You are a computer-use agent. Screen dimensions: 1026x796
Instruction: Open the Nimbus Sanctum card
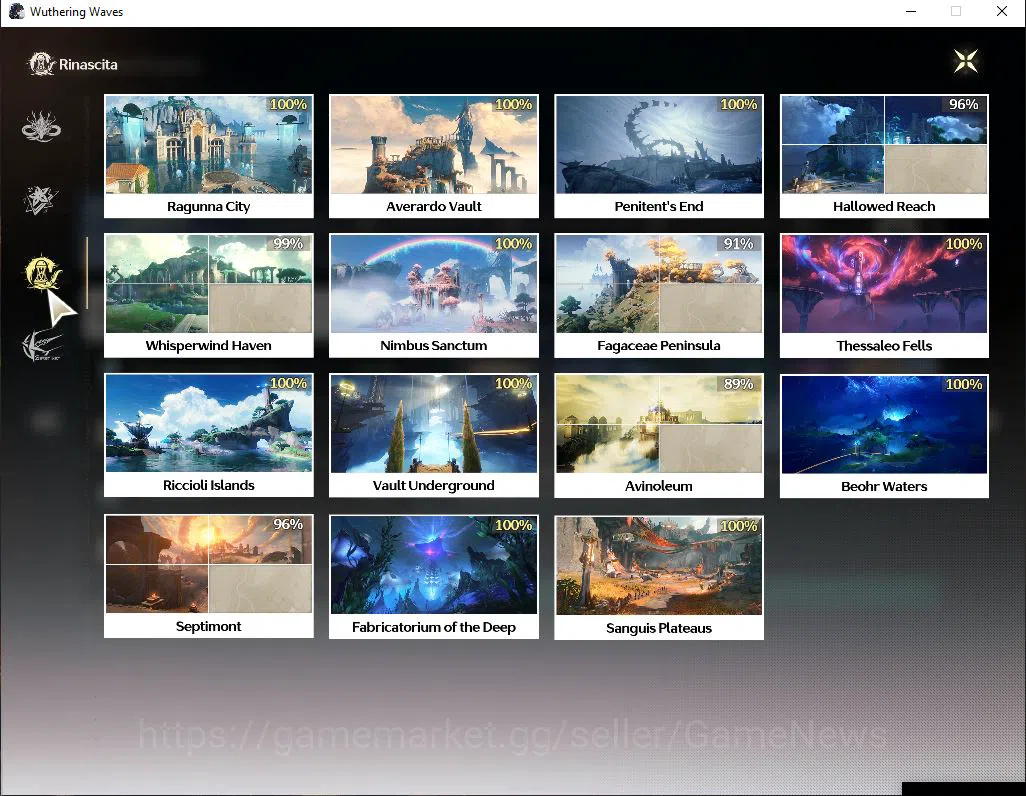(x=434, y=295)
